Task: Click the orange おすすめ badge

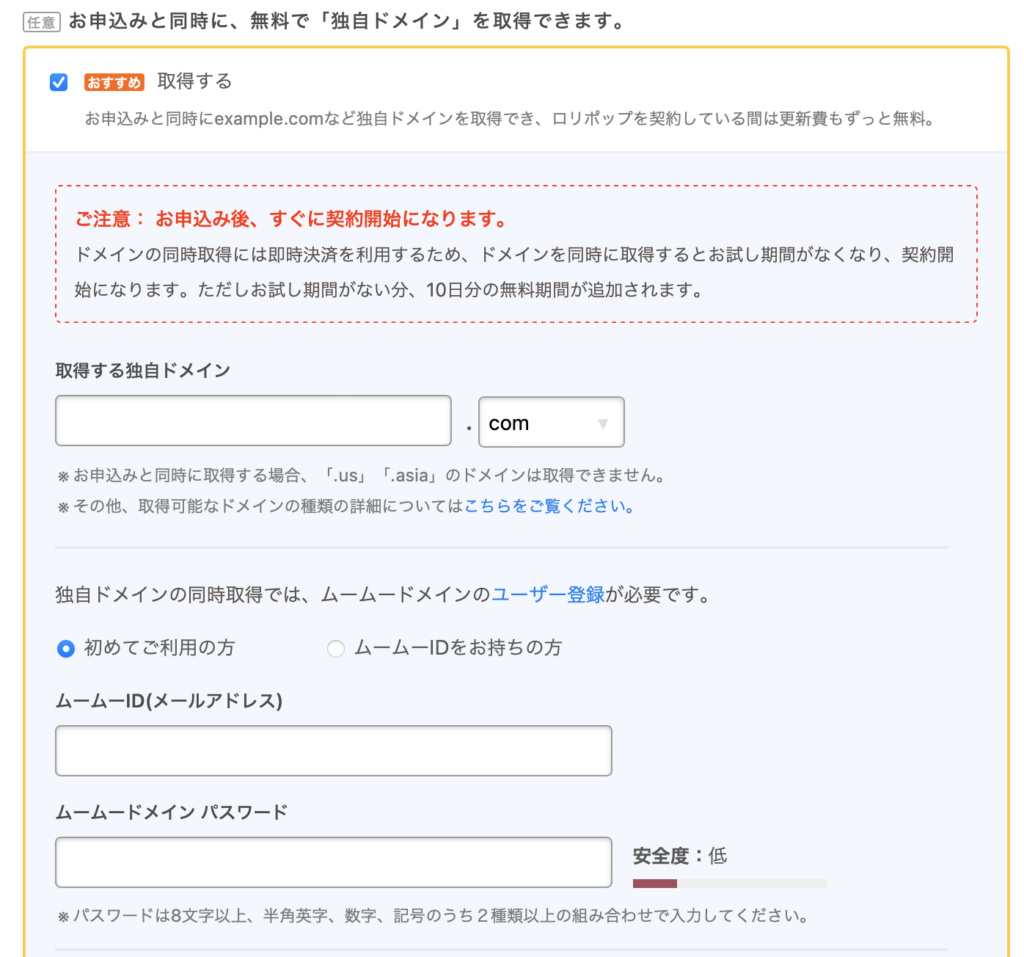Action: [114, 82]
